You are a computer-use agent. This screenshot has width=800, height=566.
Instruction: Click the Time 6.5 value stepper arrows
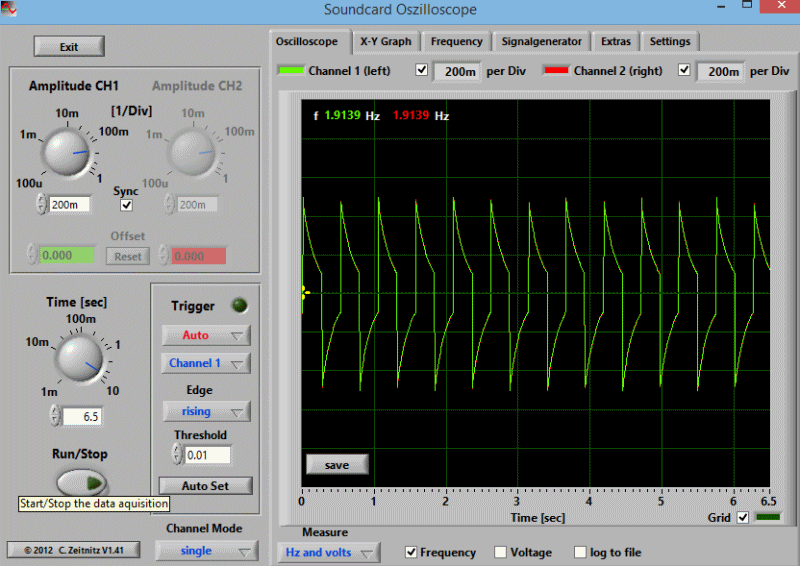(55, 415)
